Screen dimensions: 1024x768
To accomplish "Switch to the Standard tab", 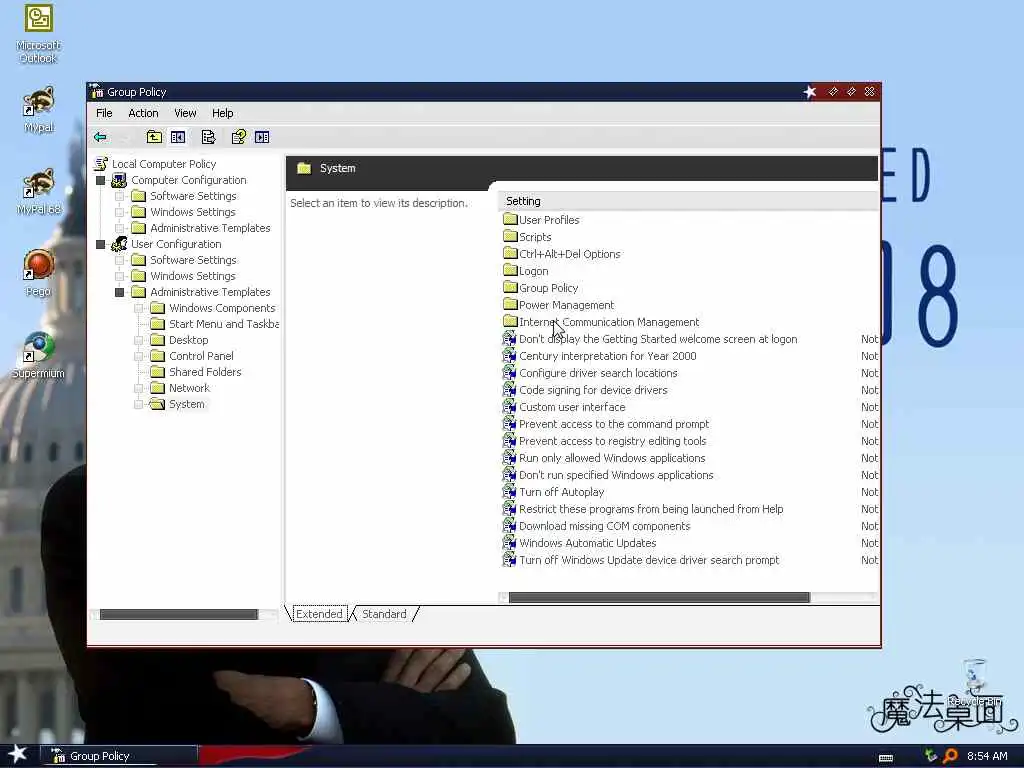I will tap(384, 614).
